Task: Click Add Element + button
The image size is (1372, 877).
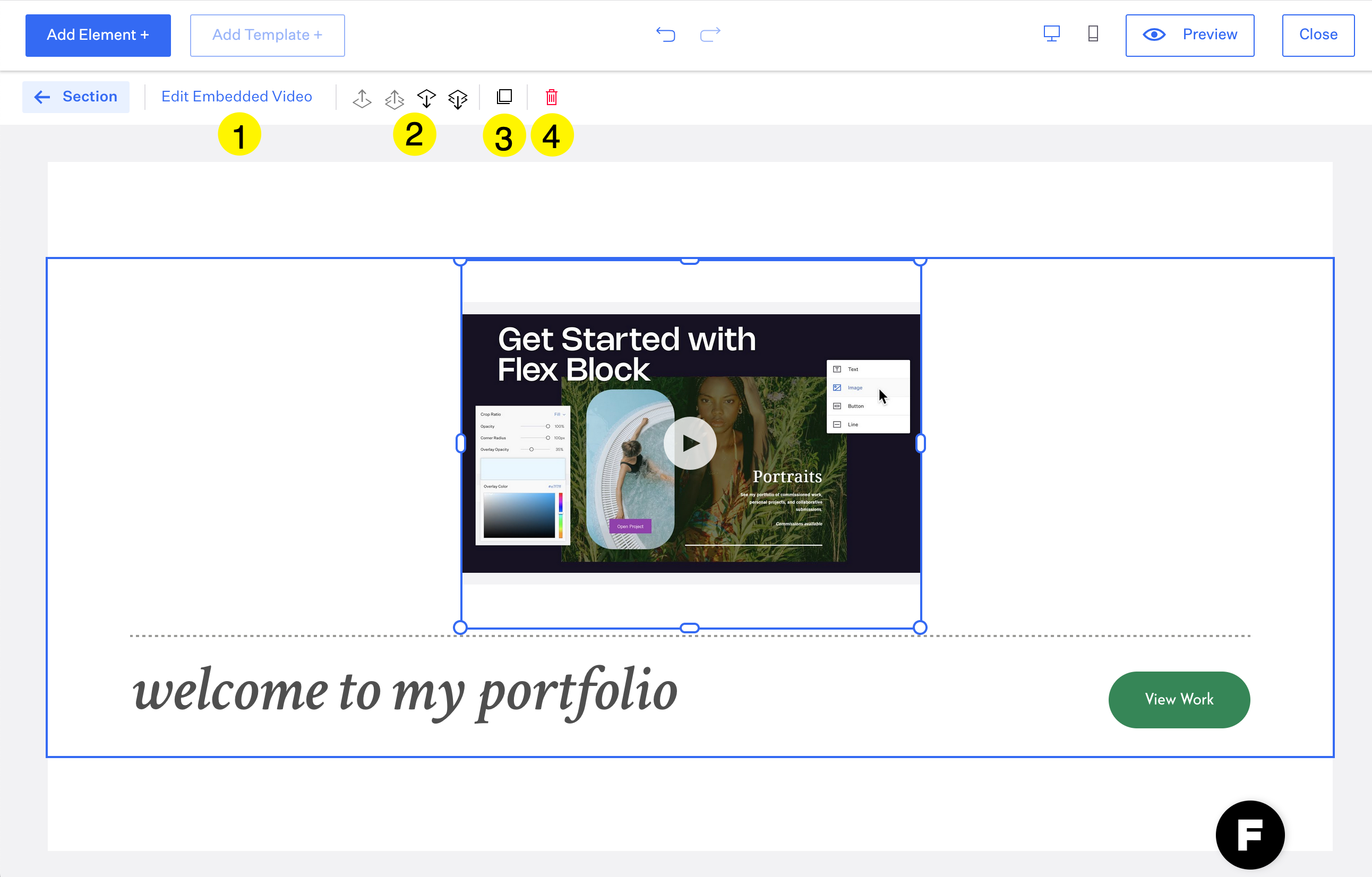Action: coord(98,36)
